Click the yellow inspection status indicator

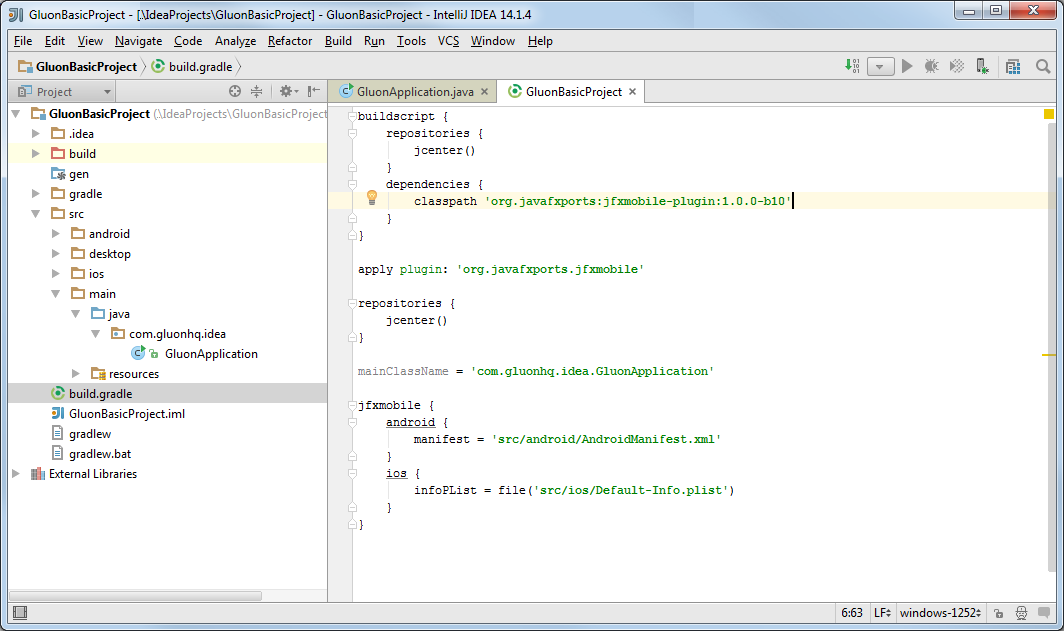1049,114
